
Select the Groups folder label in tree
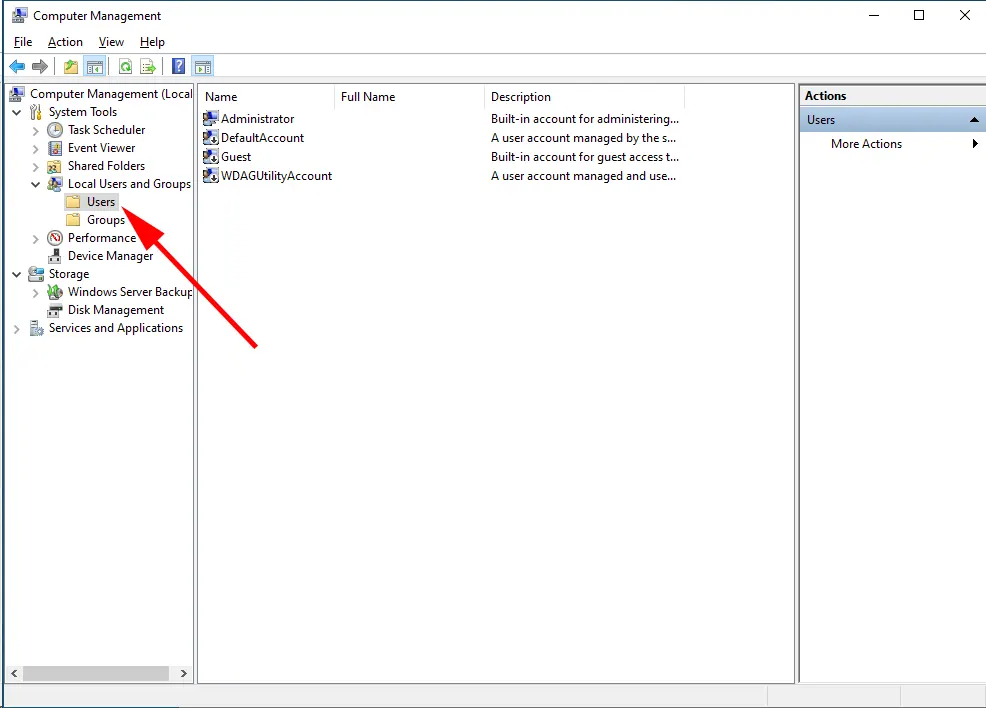pyautogui.click(x=106, y=219)
